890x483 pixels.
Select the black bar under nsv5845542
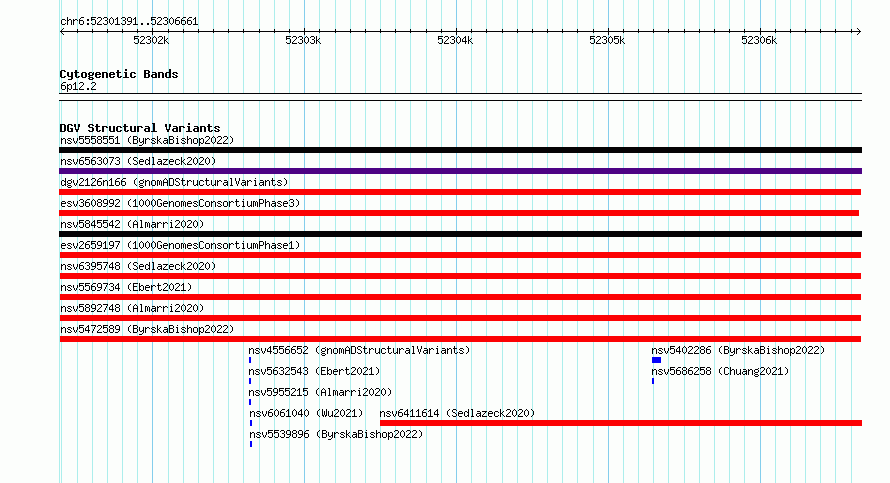(460, 234)
